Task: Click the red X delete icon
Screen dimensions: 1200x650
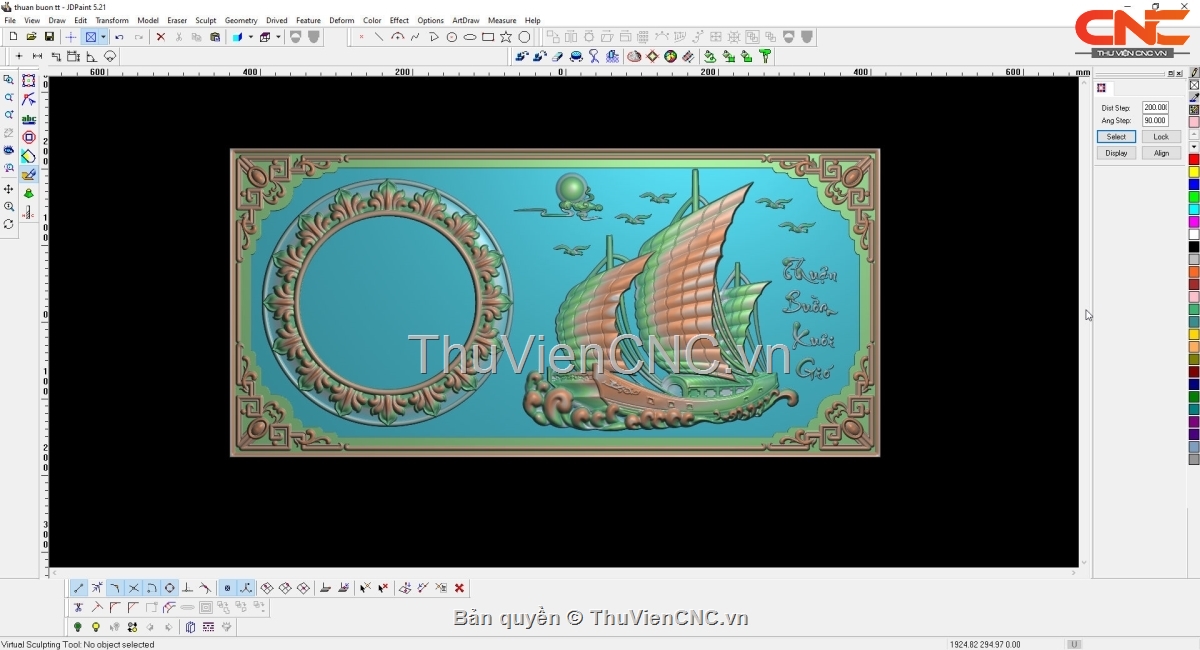Action: click(x=160, y=37)
